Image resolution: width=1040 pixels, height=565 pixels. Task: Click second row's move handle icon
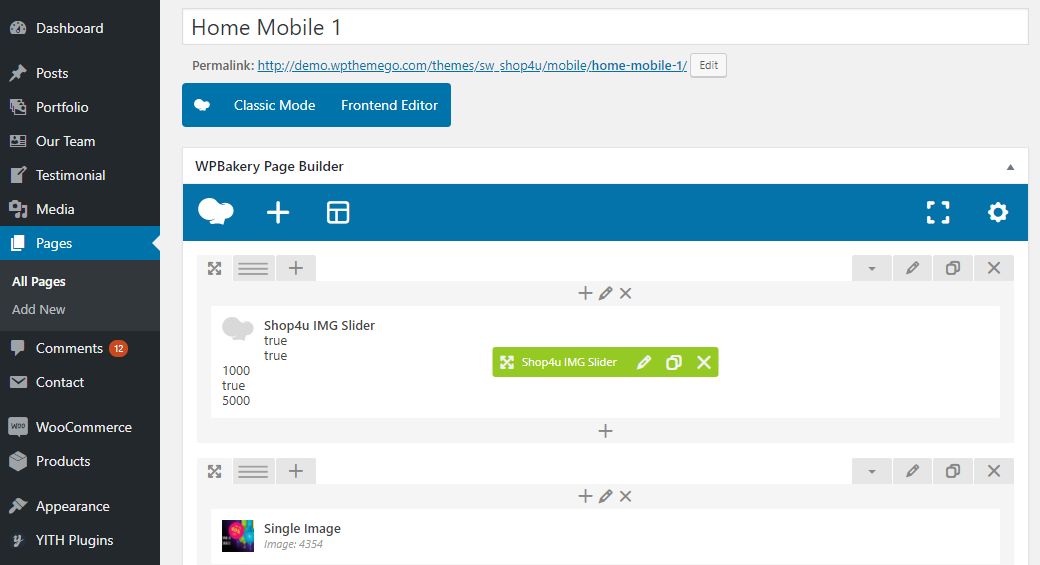pos(214,471)
